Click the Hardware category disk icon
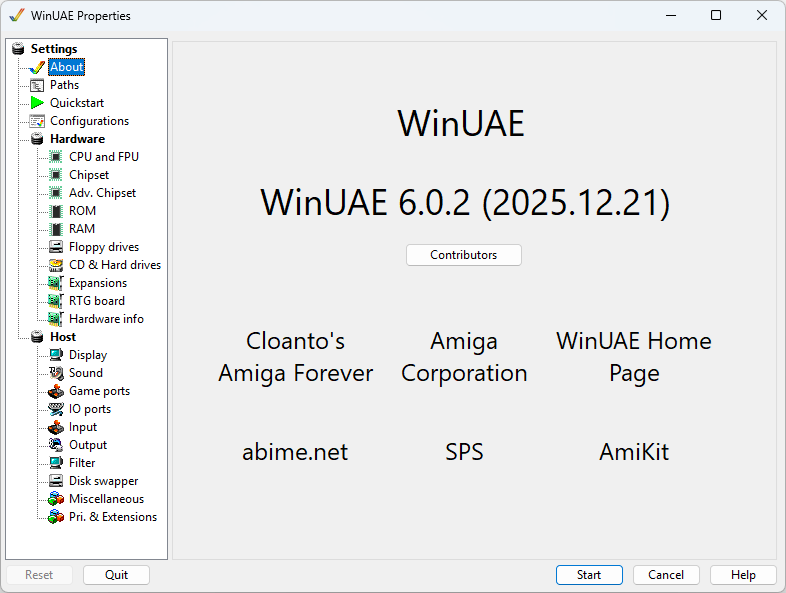This screenshot has width=786, height=593. (x=37, y=139)
